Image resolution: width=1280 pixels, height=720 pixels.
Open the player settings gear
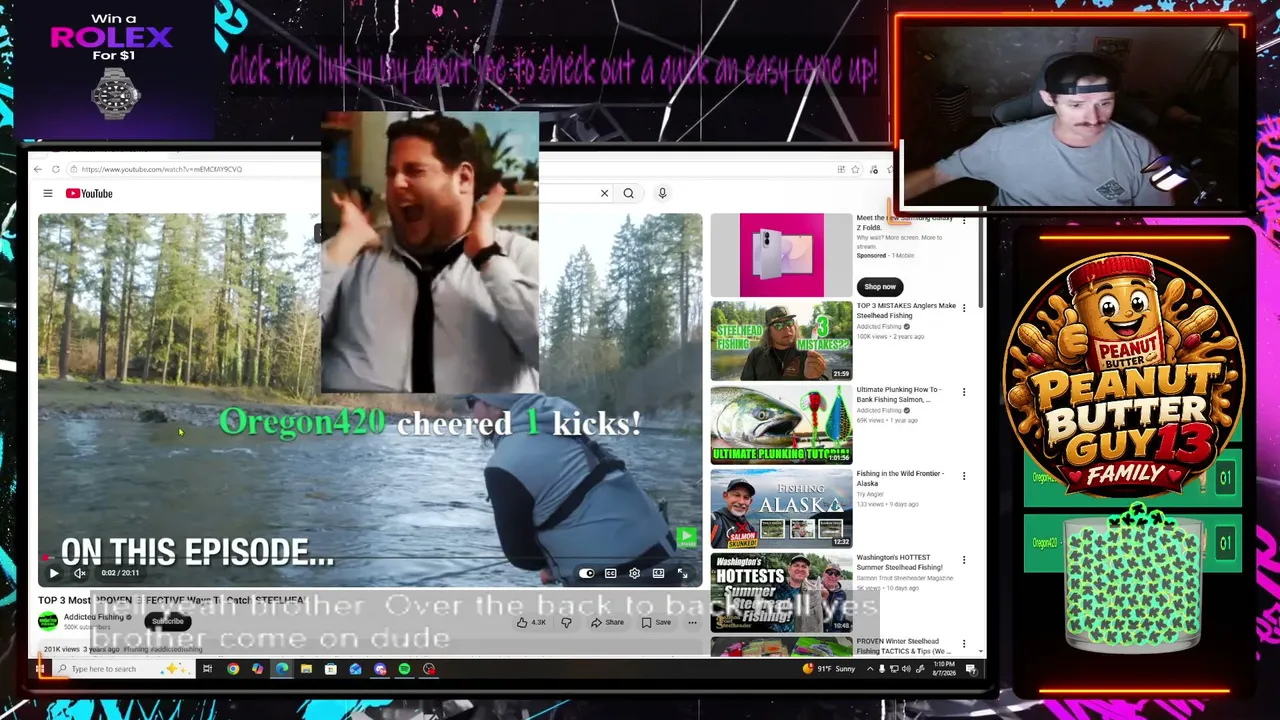(x=634, y=573)
